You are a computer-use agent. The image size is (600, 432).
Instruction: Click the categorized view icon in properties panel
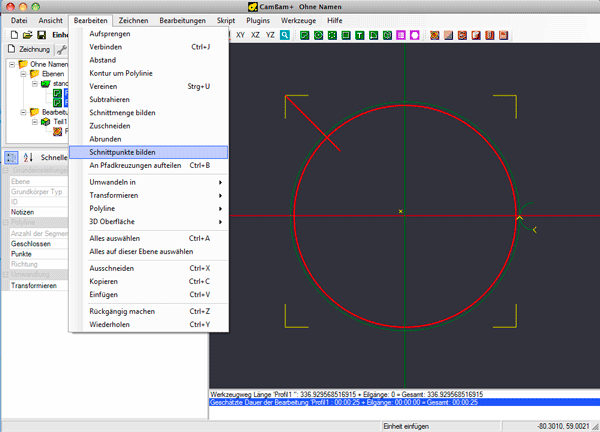click(x=12, y=157)
